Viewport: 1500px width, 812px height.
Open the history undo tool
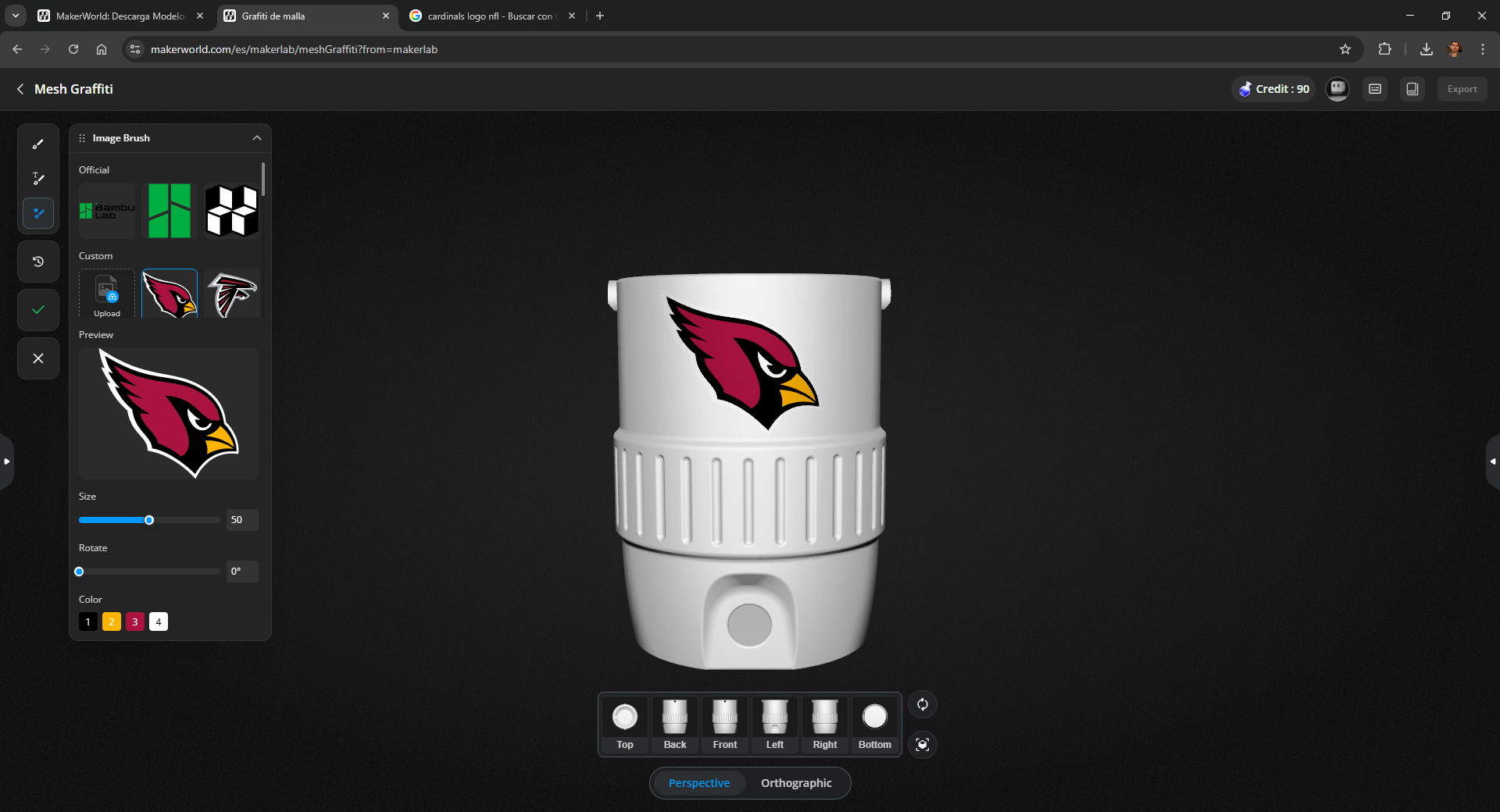(x=38, y=262)
